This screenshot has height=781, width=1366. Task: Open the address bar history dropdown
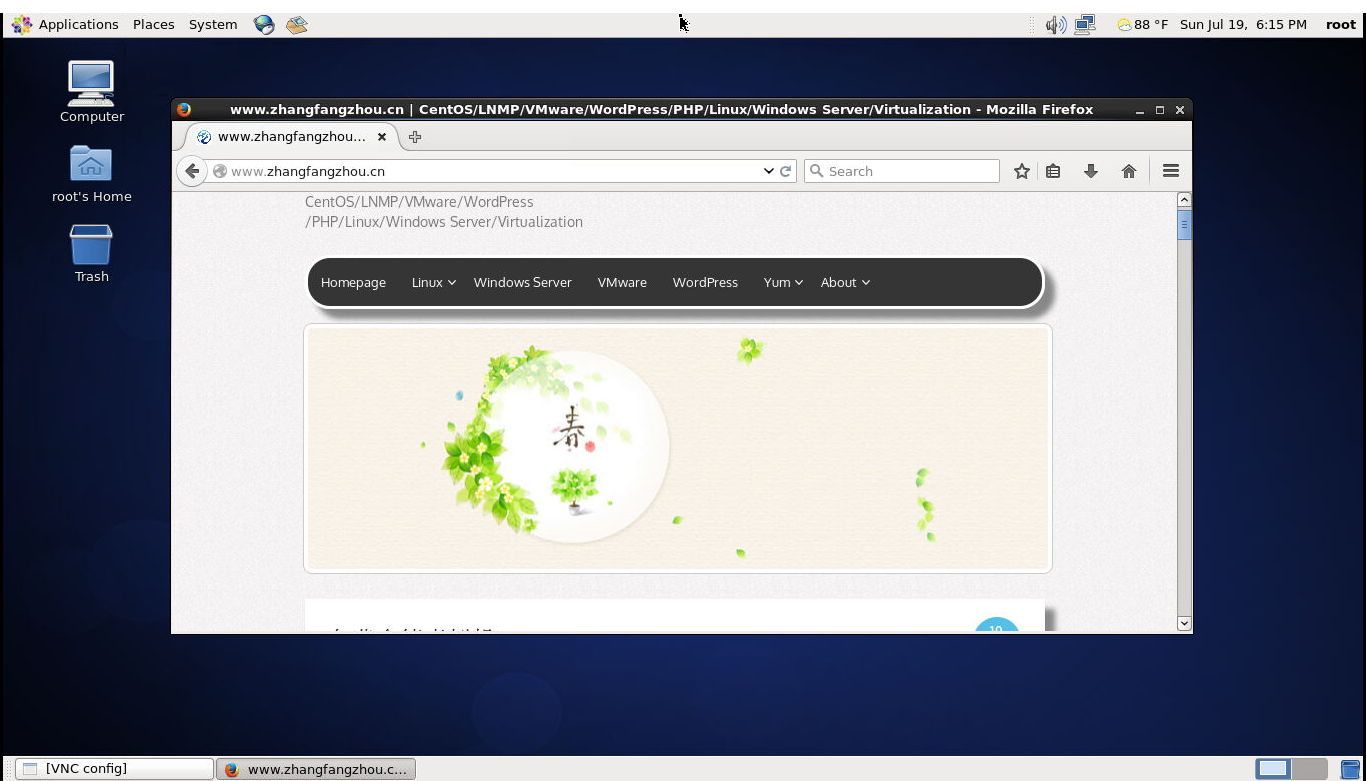point(768,171)
